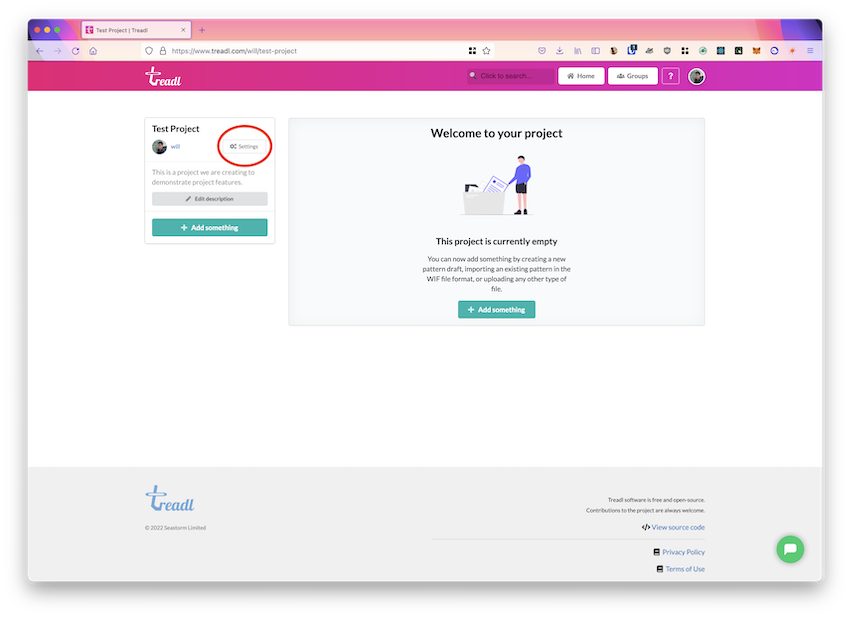Click 'This project is currently empty' text
The height and width of the screenshot is (618, 850).
[x=497, y=241]
